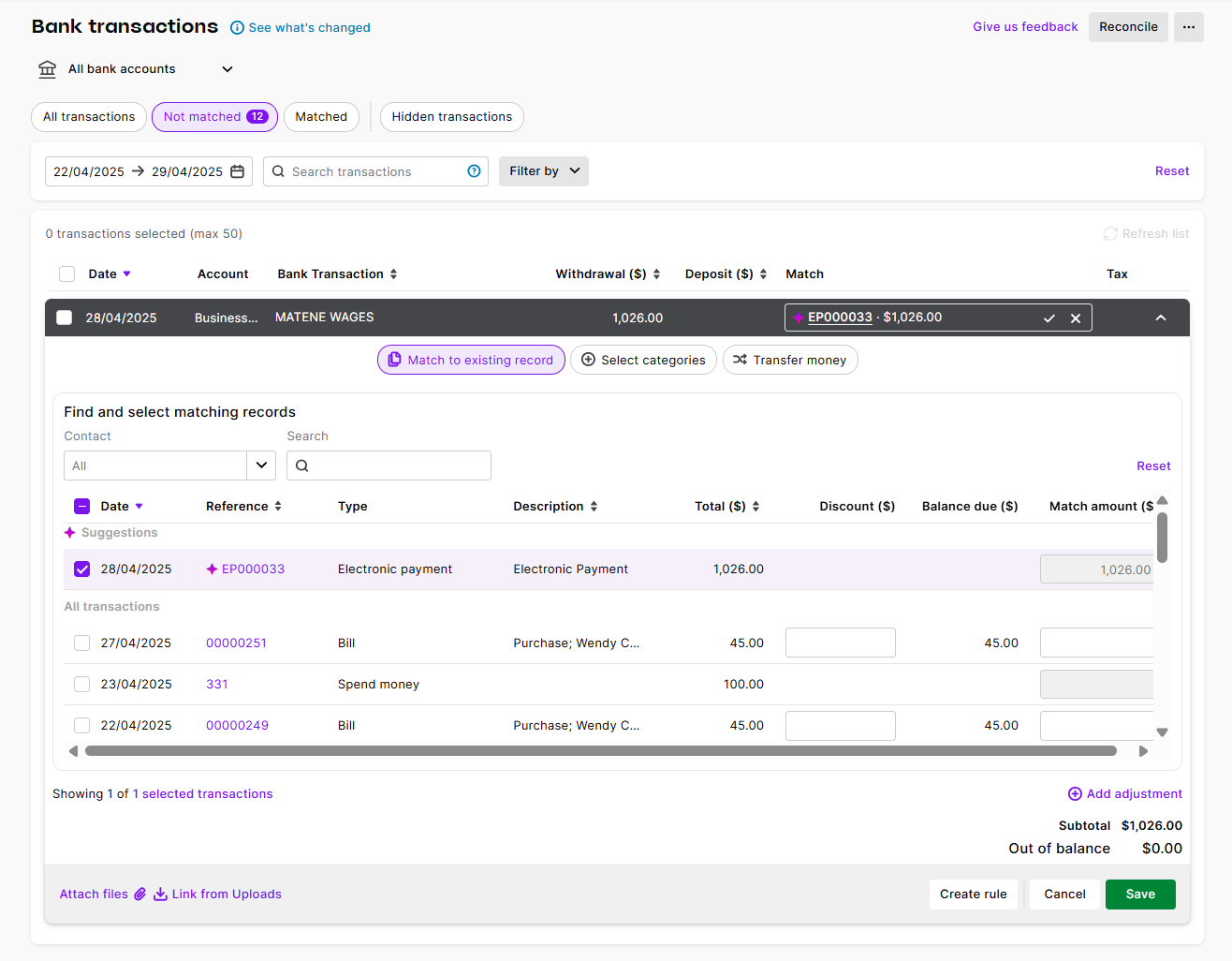Image resolution: width=1232 pixels, height=961 pixels.
Task: Check the bill 00000251 row checkbox
Action: click(x=81, y=643)
